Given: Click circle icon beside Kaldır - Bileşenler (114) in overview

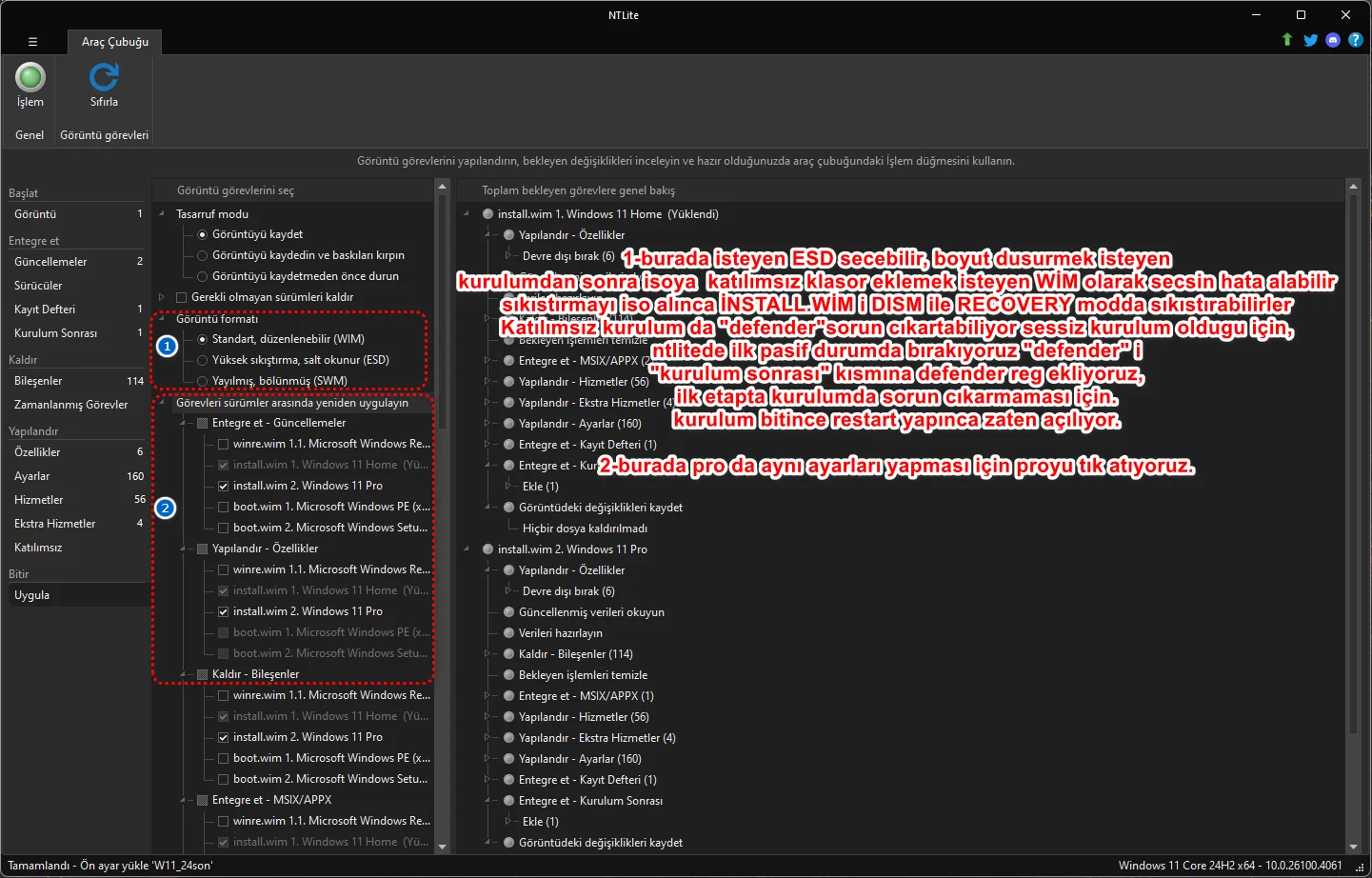Looking at the screenshot, I should [509, 654].
